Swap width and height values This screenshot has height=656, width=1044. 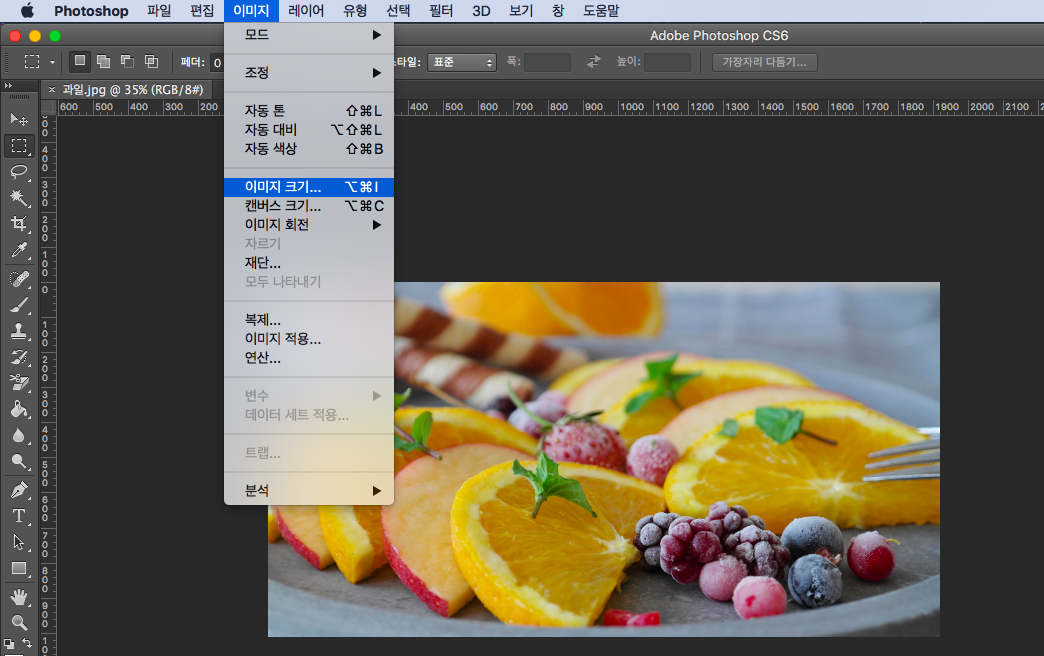pyautogui.click(x=593, y=62)
